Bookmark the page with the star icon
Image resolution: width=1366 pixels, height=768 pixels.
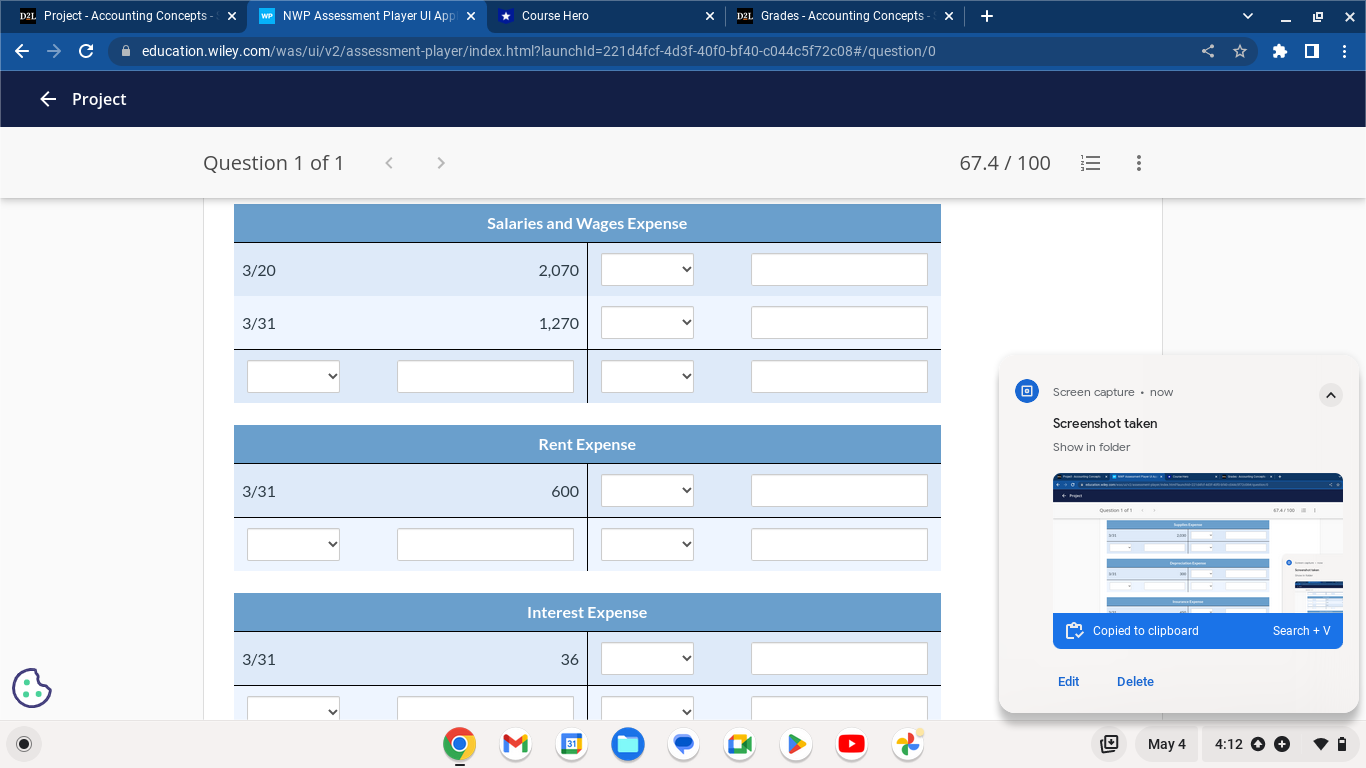pyautogui.click(x=1240, y=51)
